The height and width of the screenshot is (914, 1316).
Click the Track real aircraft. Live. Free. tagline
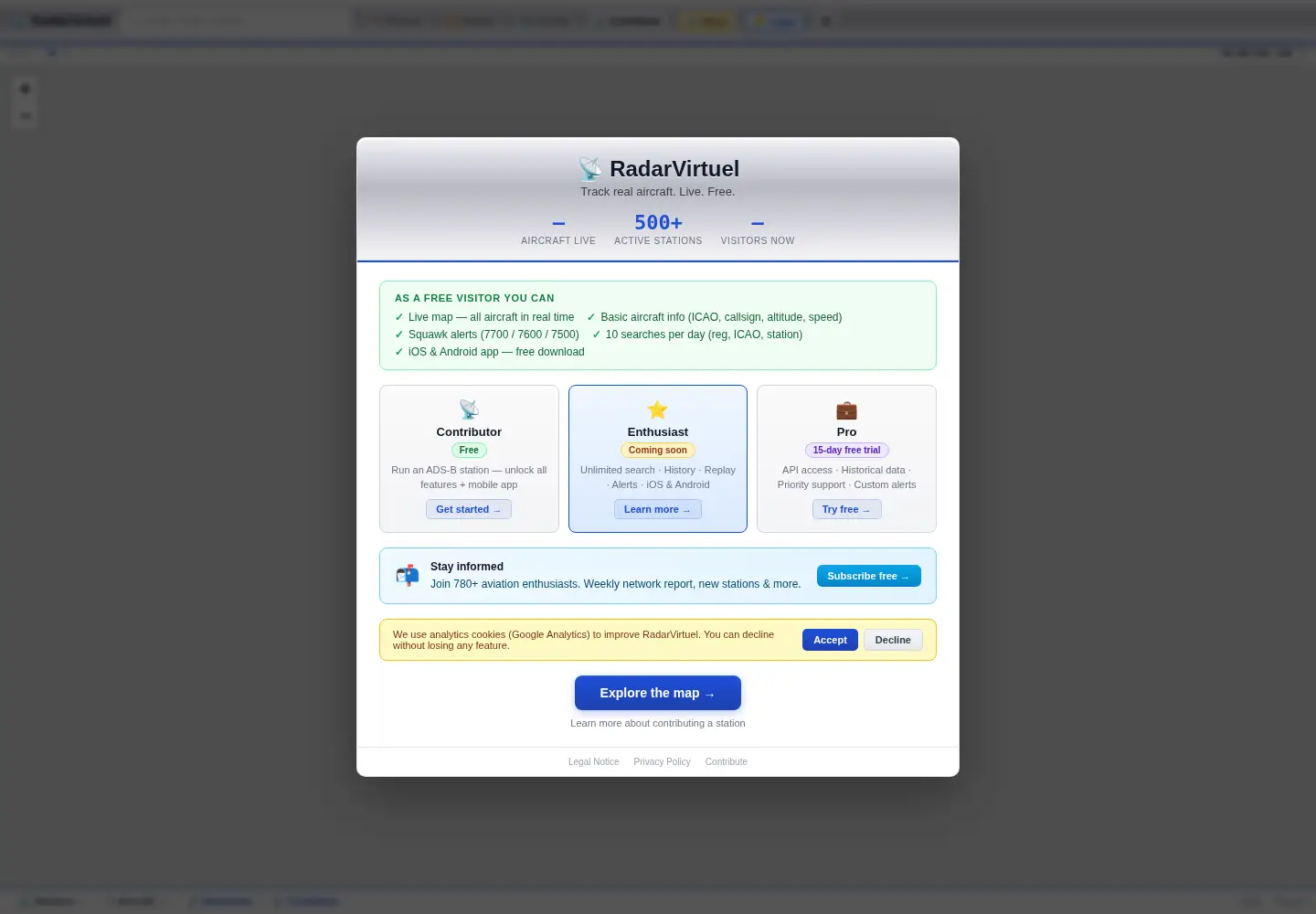(x=658, y=191)
